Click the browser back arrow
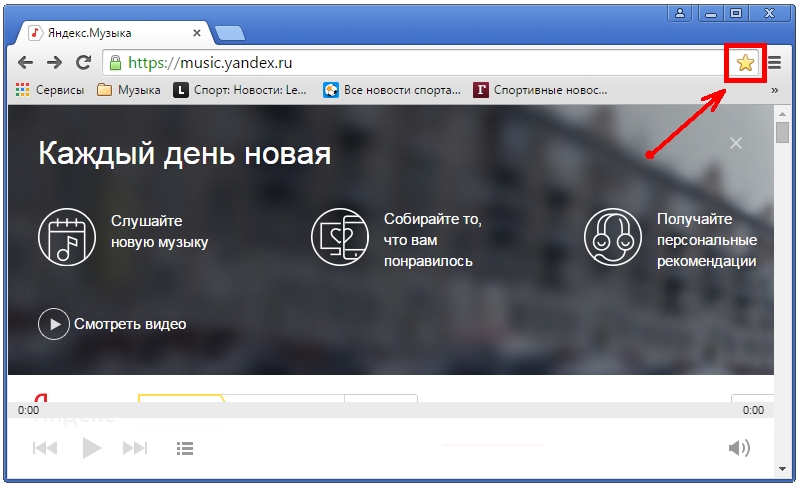Image resolution: width=797 pixels, height=486 pixels. tap(25, 63)
